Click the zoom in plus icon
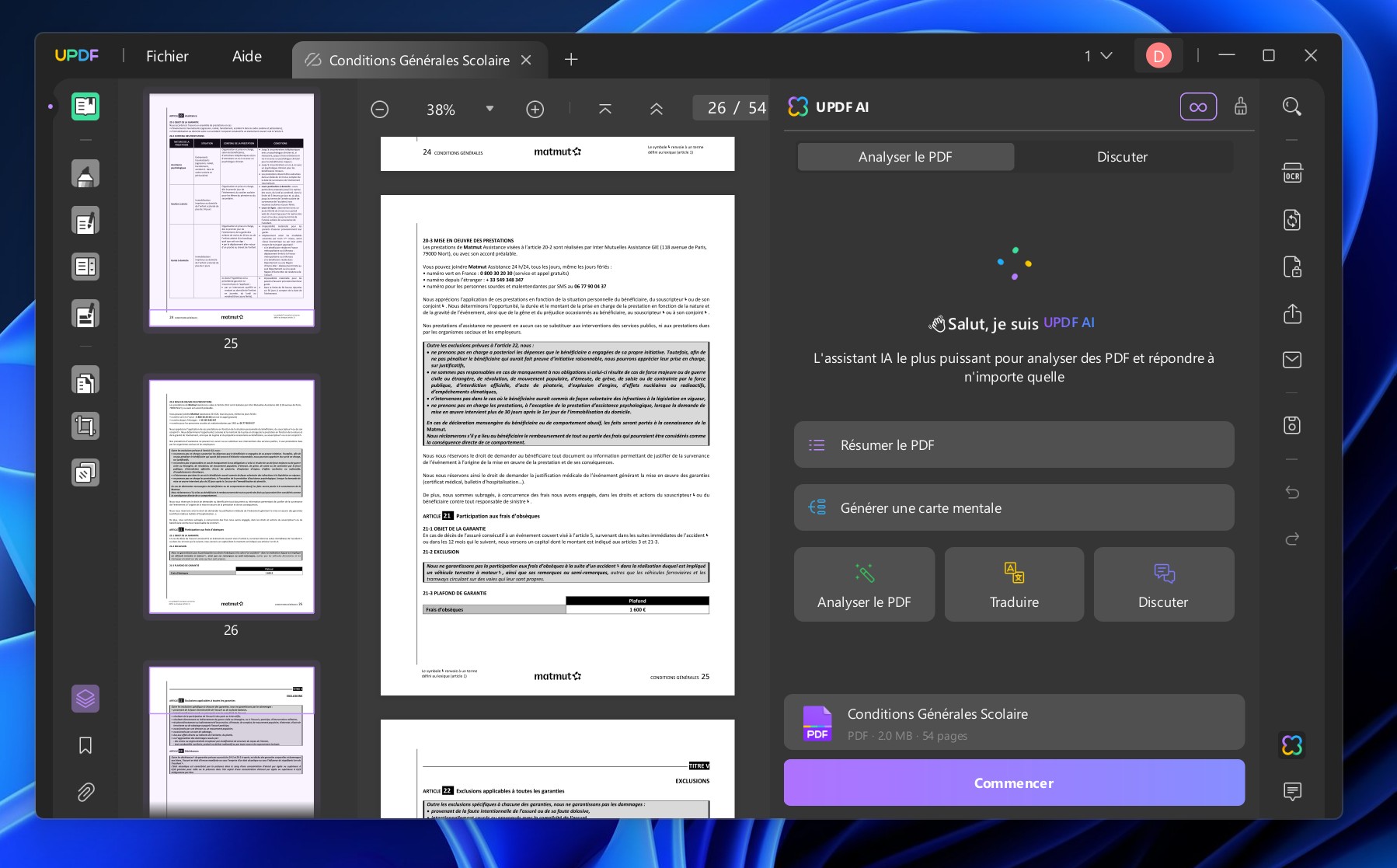This screenshot has height=868, width=1397. point(535,110)
